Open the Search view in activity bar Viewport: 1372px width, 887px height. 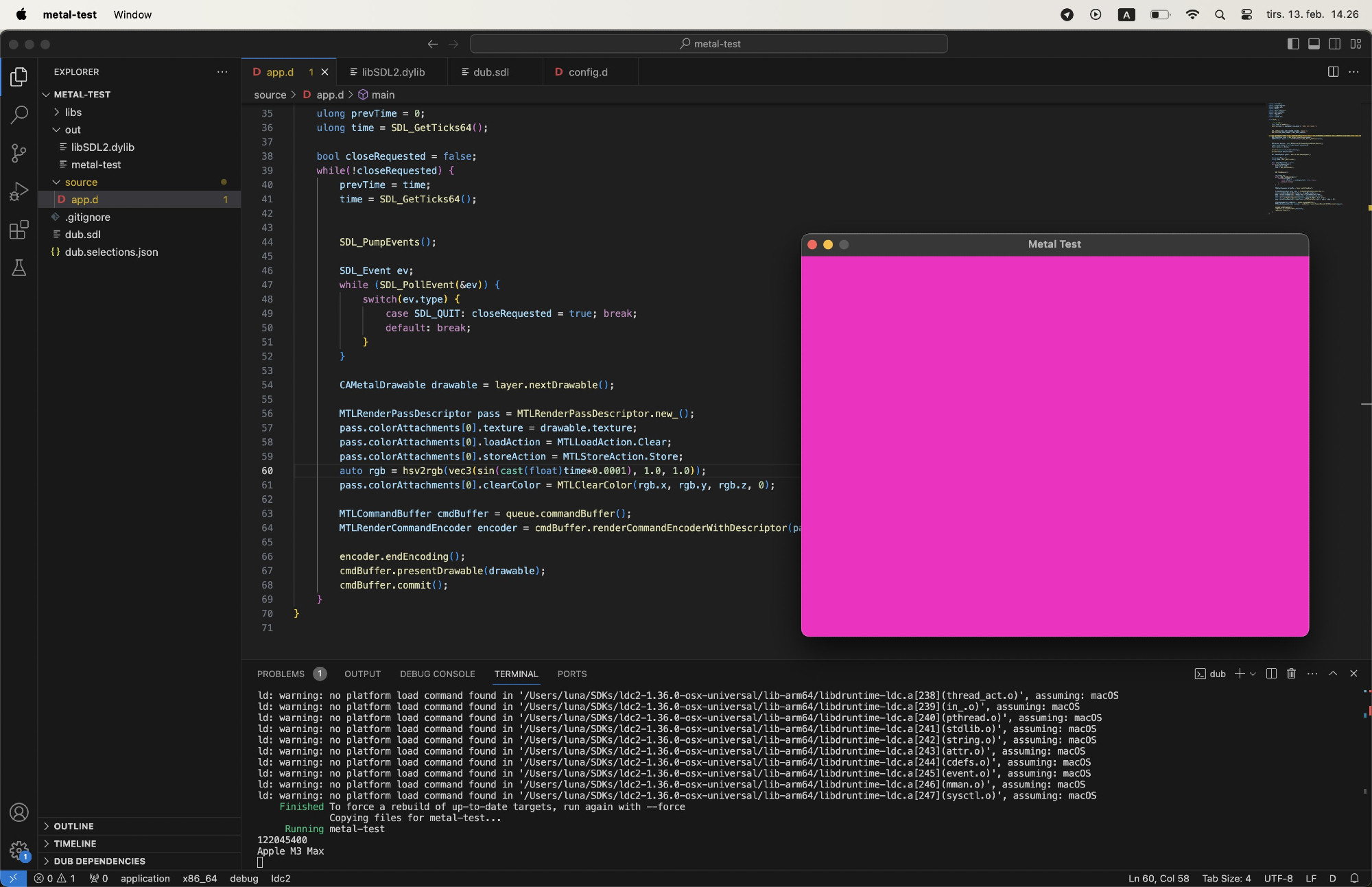[19, 115]
